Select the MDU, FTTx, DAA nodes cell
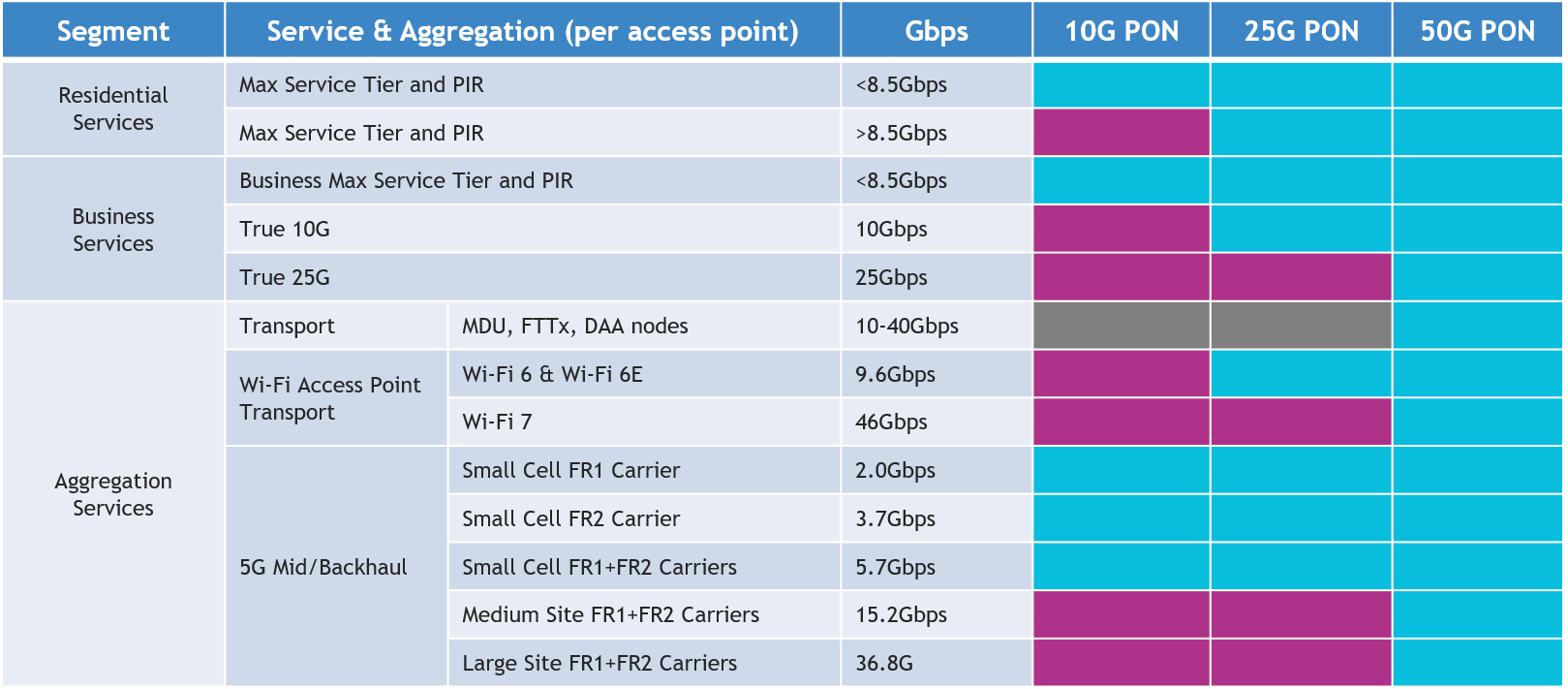 644,326
